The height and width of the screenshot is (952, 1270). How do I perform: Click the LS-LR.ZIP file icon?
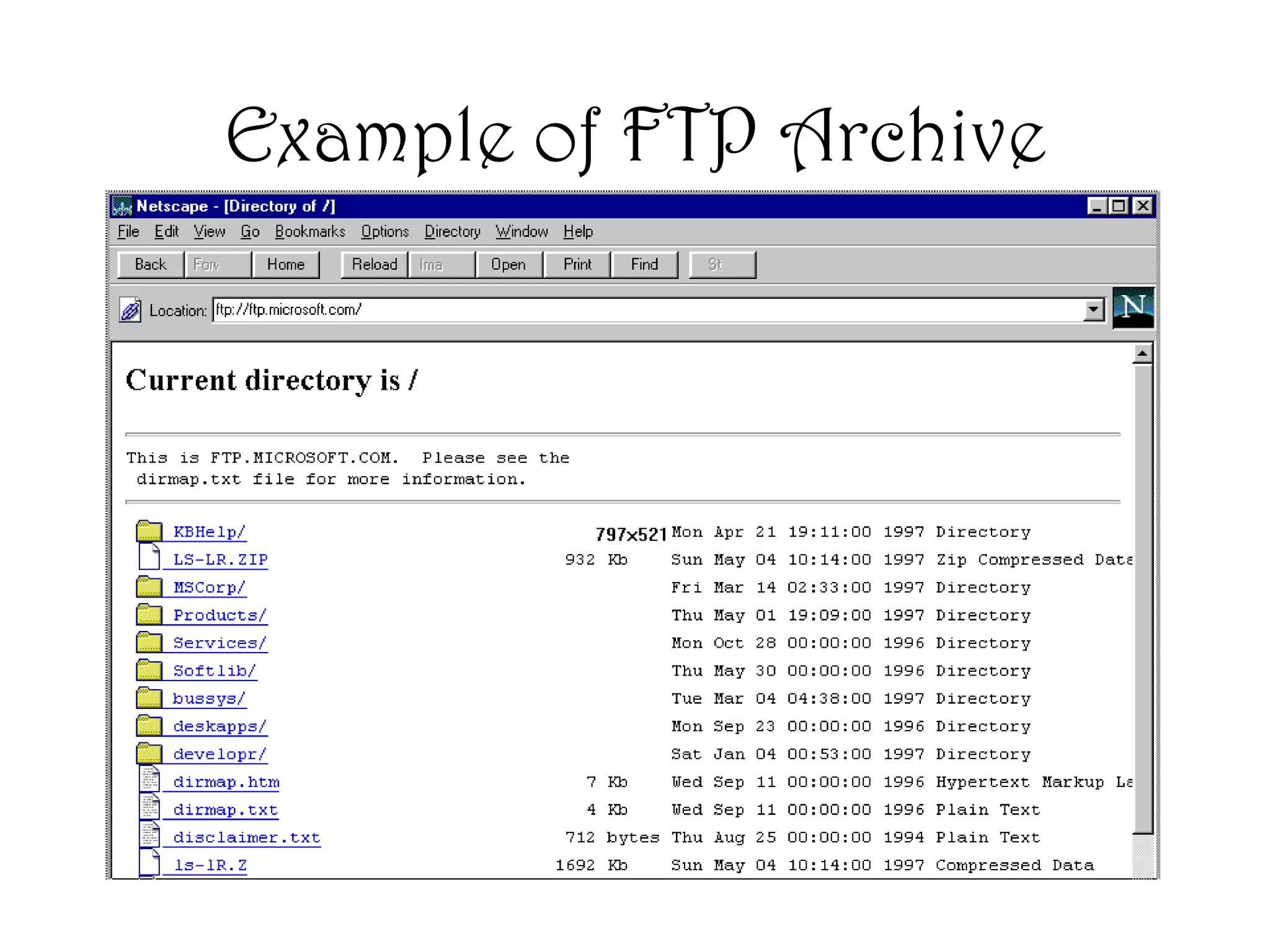tap(149, 556)
